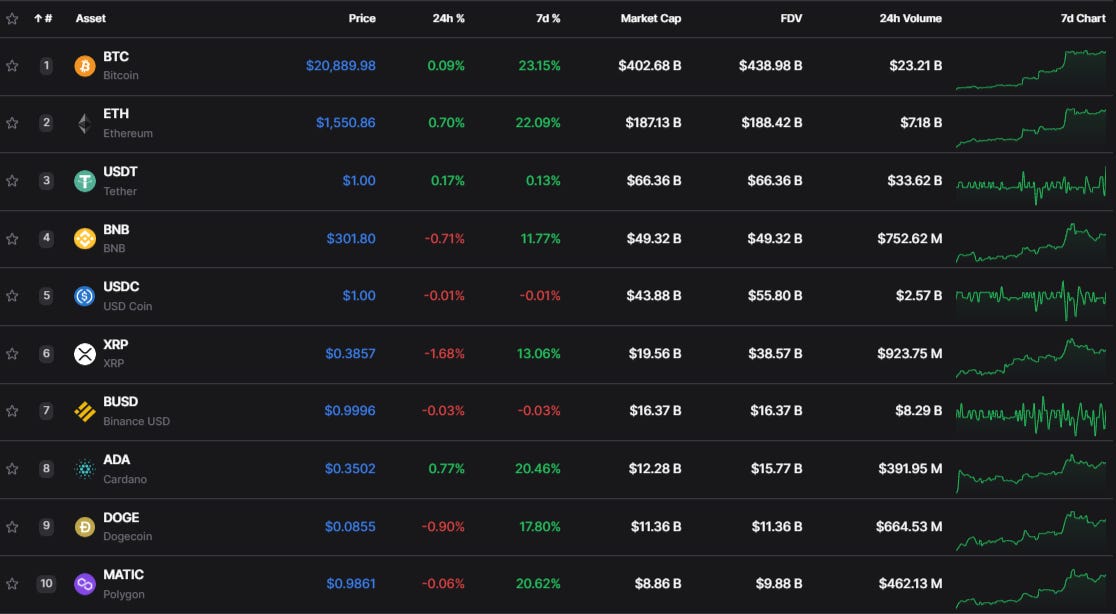Click the BNB logo icon

pyautogui.click(x=85, y=238)
